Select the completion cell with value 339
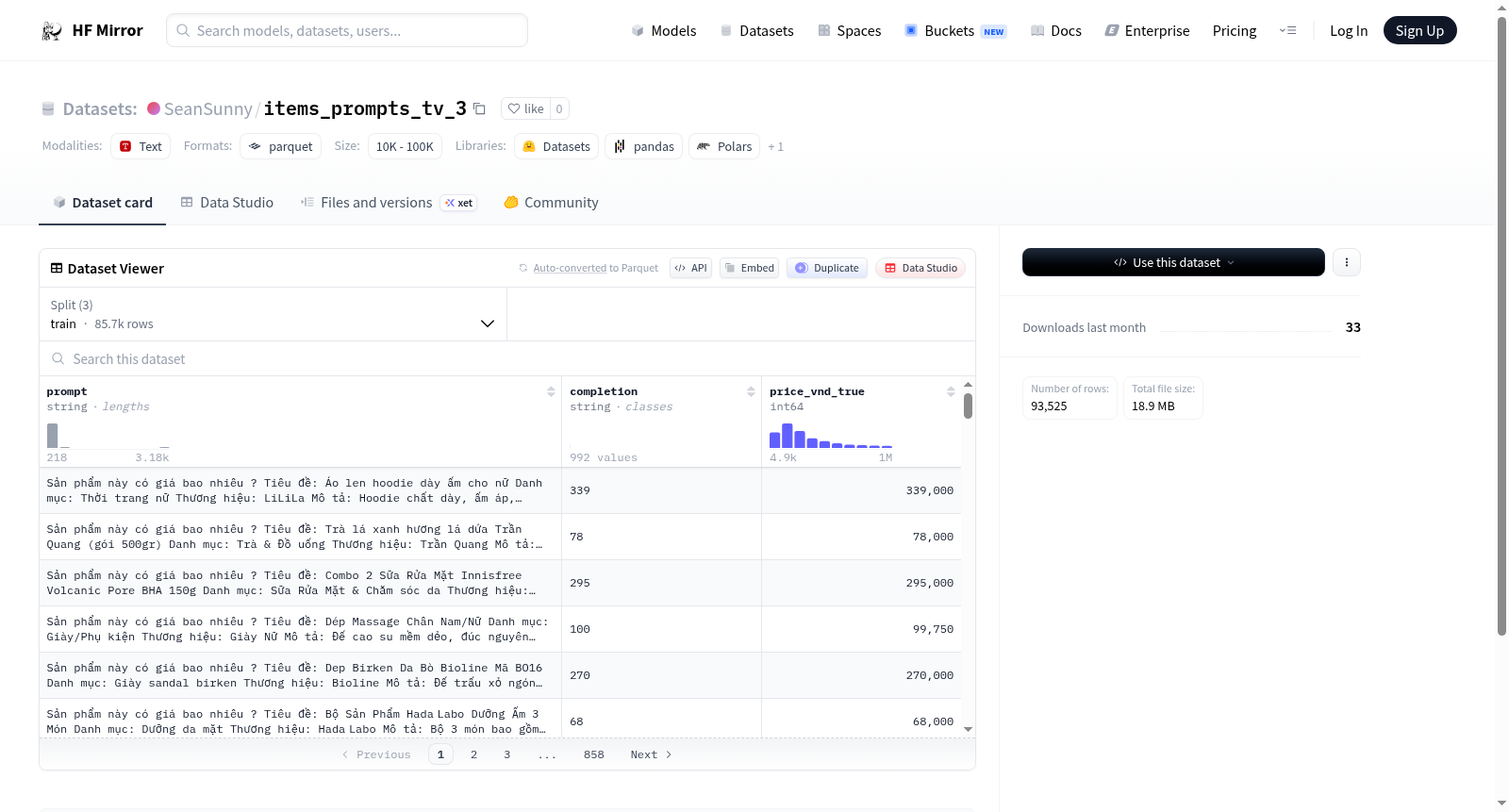The width and height of the screenshot is (1509, 812). [x=661, y=490]
